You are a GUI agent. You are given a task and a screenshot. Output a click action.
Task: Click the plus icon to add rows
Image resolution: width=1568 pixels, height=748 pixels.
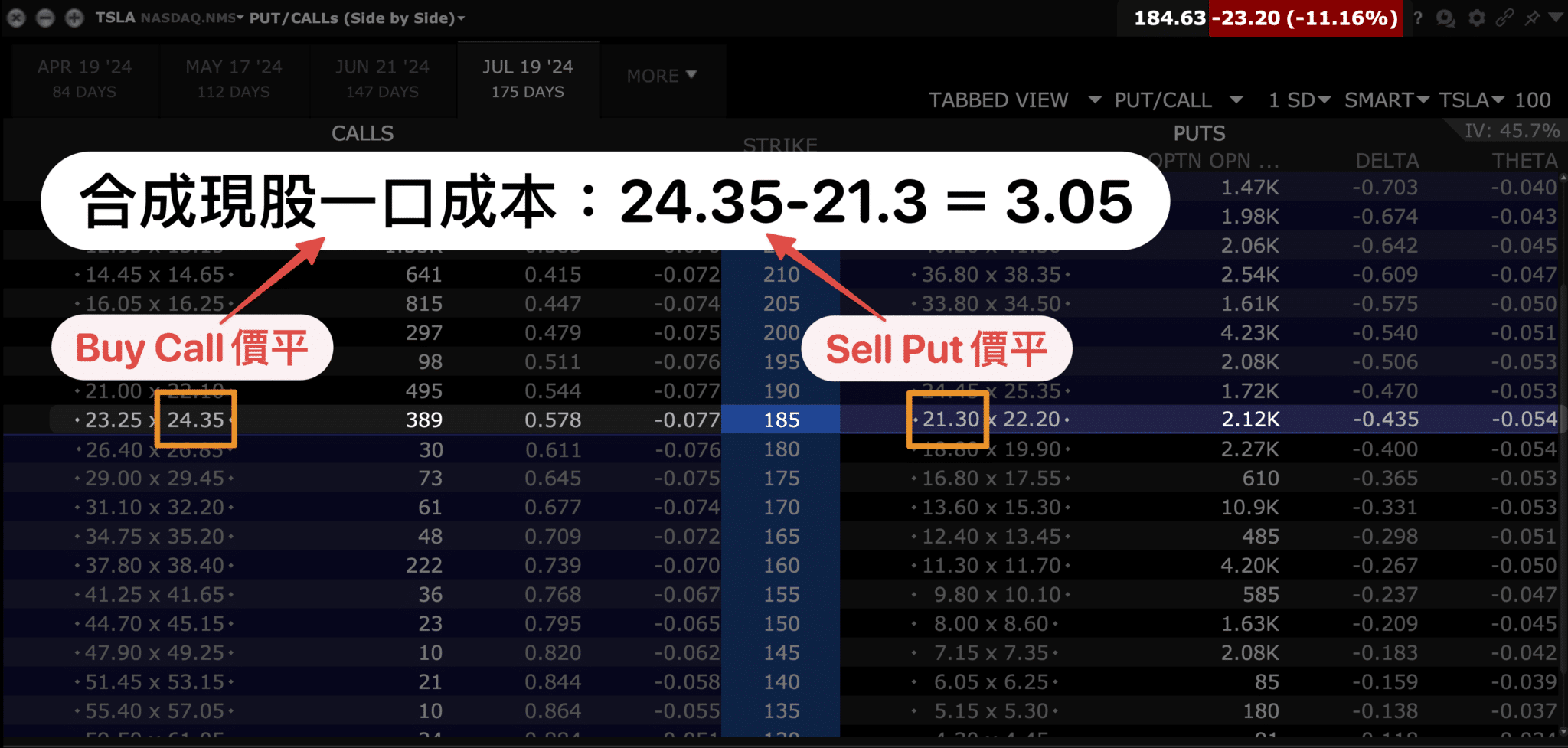coord(74,18)
